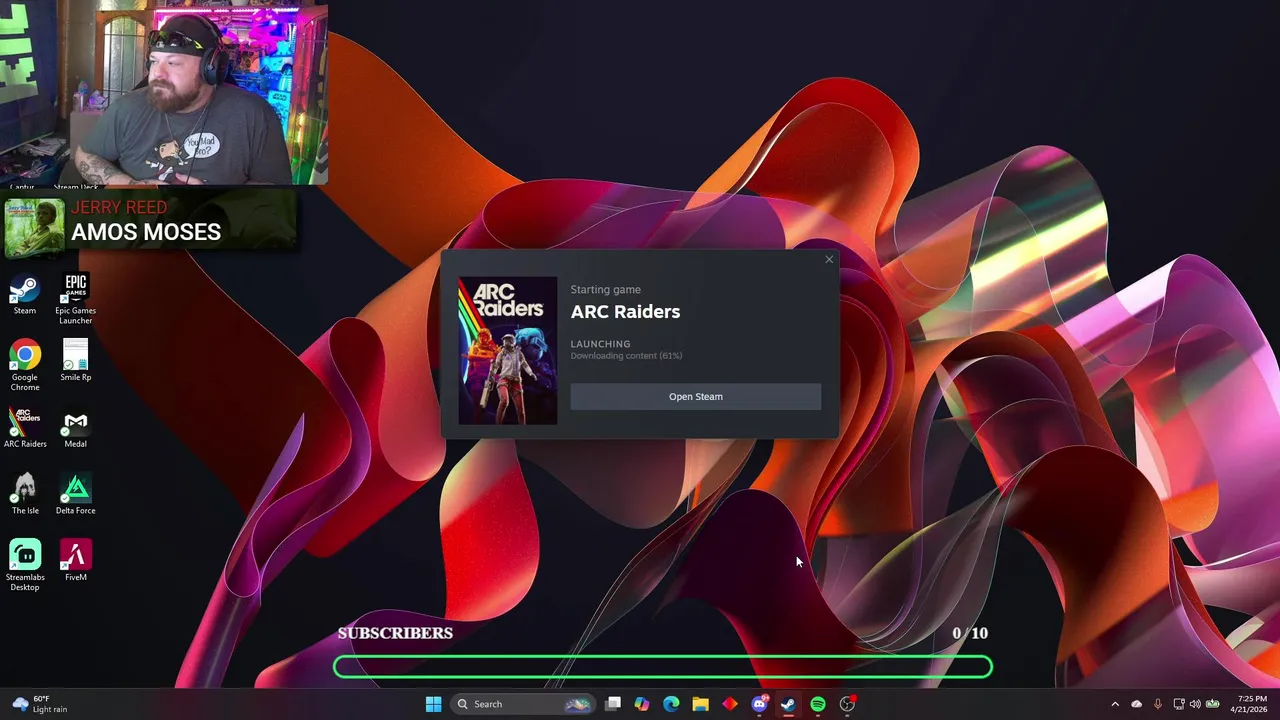Image resolution: width=1280 pixels, height=720 pixels.
Task: Click the battery tray icon
Action: 1213,704
